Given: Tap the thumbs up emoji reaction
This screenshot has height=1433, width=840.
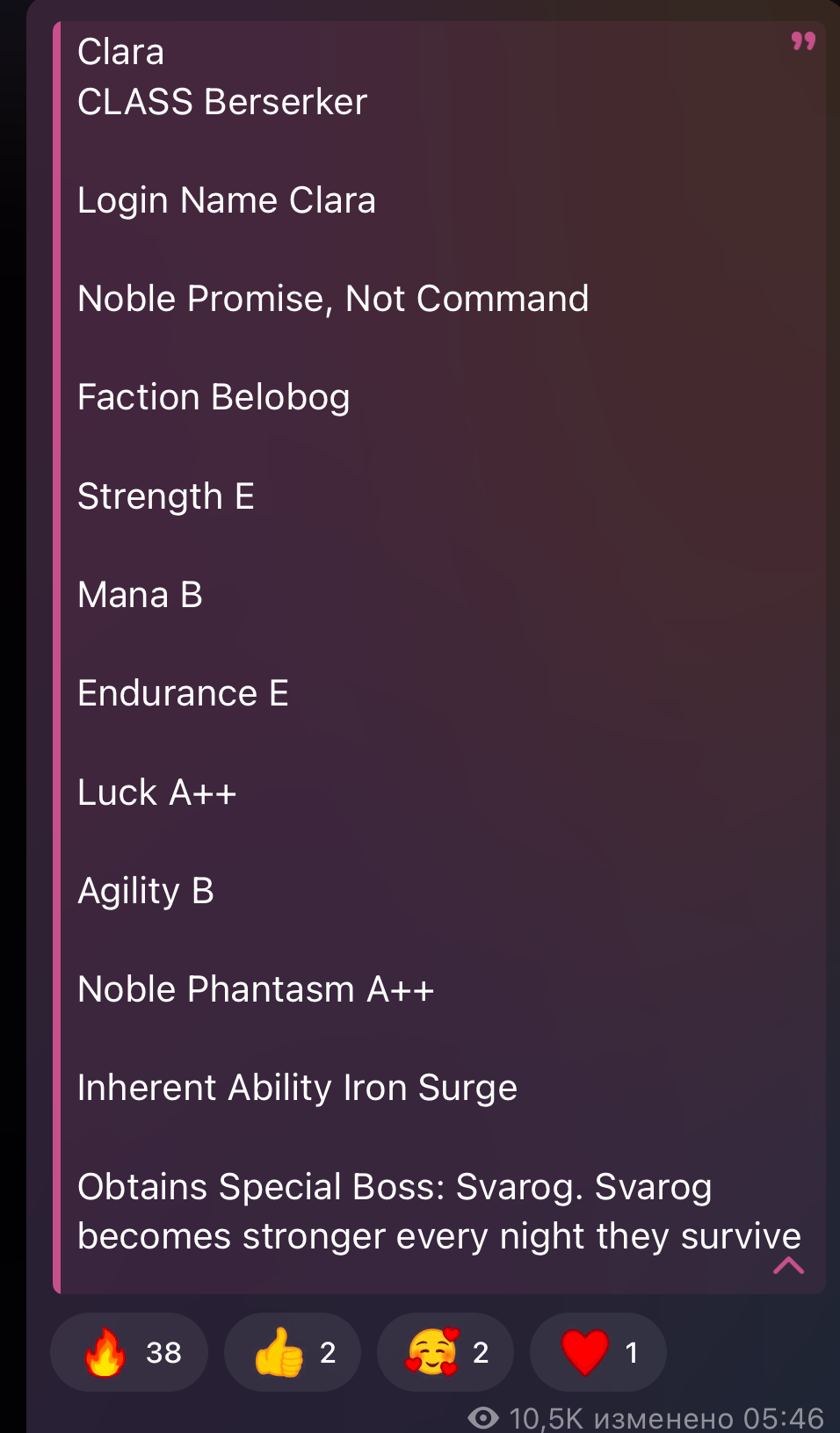Looking at the screenshot, I should [279, 1352].
